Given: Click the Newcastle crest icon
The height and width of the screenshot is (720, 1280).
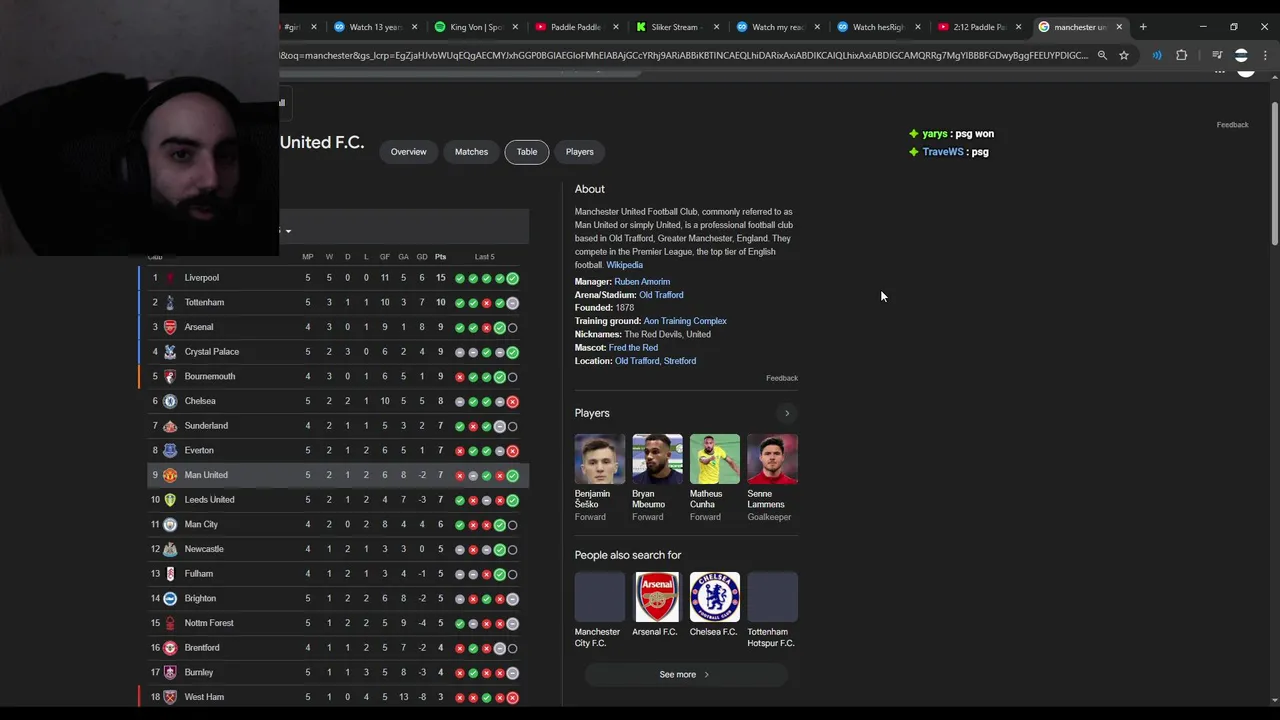Looking at the screenshot, I should [170, 549].
